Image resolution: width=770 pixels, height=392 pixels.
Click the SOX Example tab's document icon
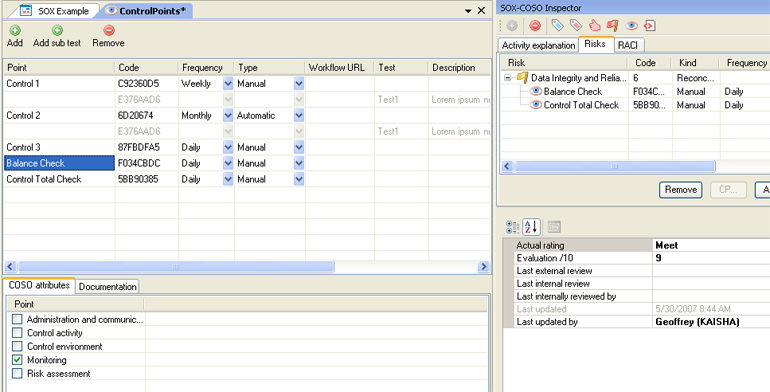[x=26, y=10]
